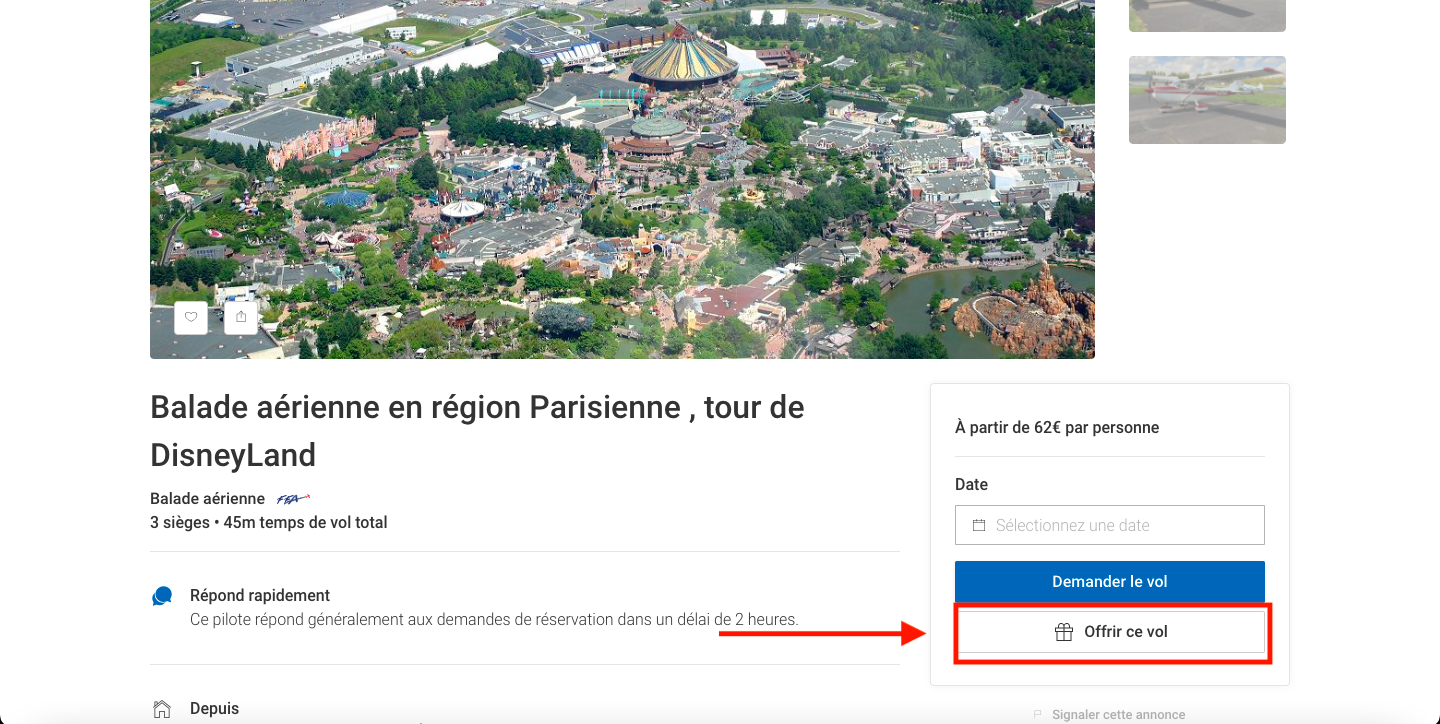Click the calendar icon in date field
The image size is (1440, 724).
pyautogui.click(x=978, y=525)
